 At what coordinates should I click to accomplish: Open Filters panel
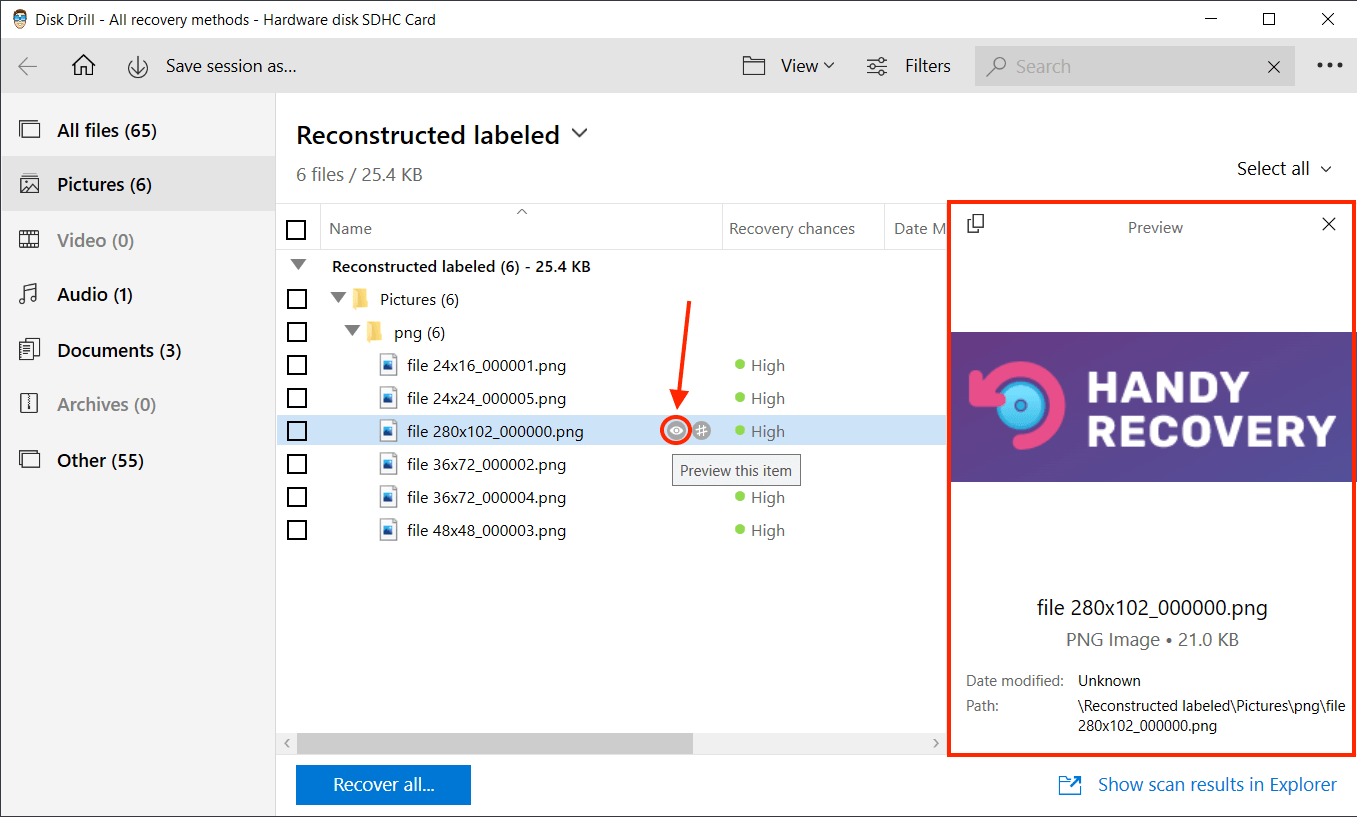tap(928, 66)
